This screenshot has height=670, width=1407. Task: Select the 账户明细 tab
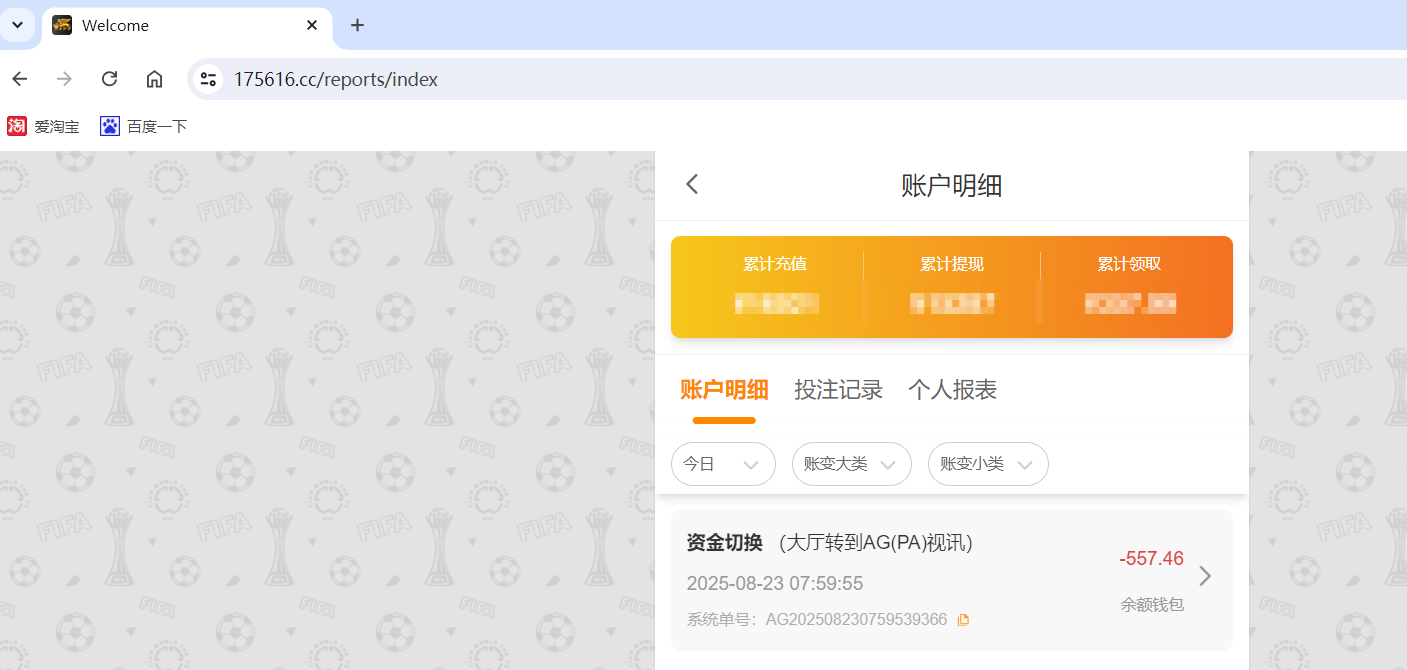coord(725,390)
